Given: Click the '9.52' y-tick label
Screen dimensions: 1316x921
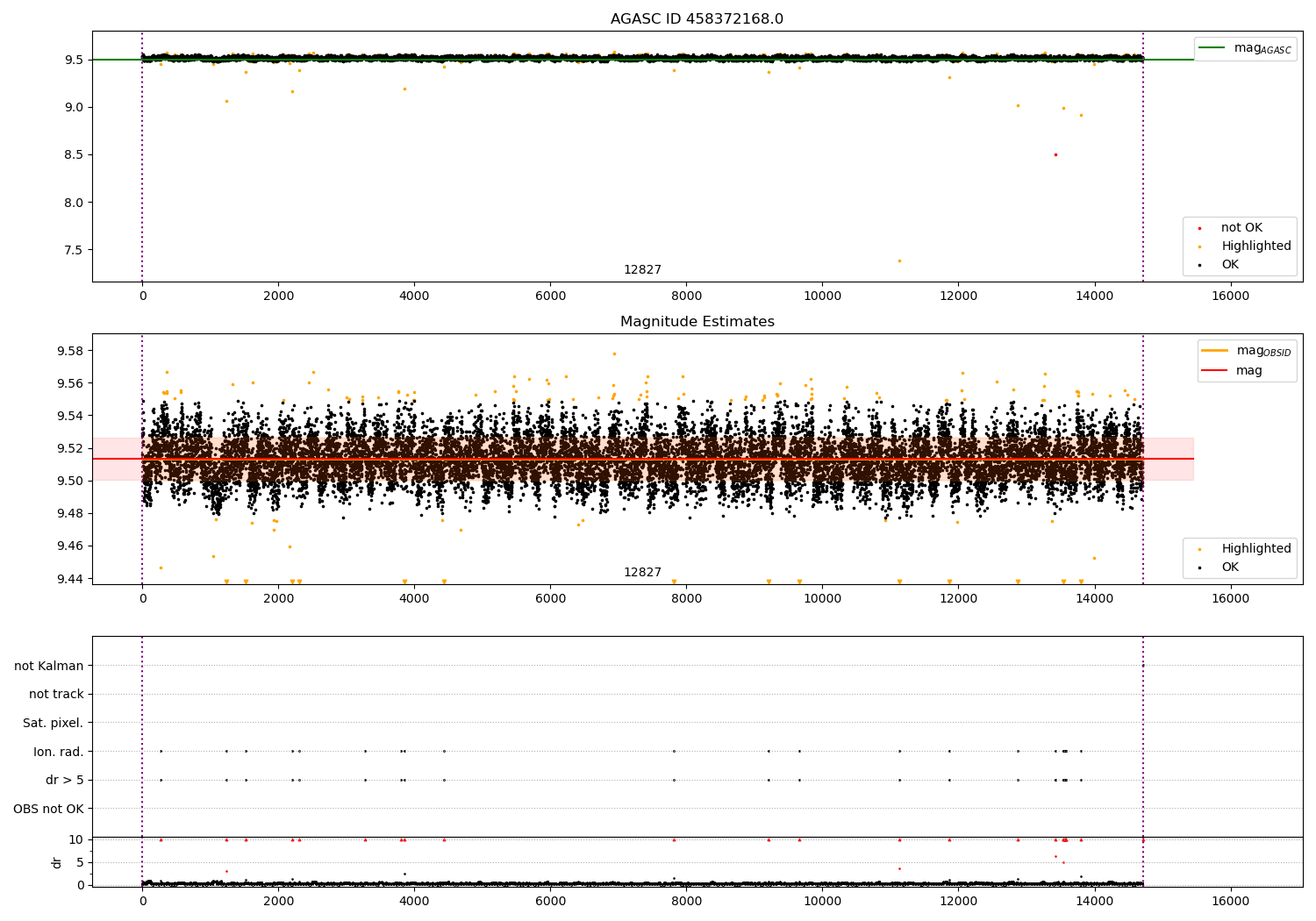Looking at the screenshot, I should [x=70, y=448].
